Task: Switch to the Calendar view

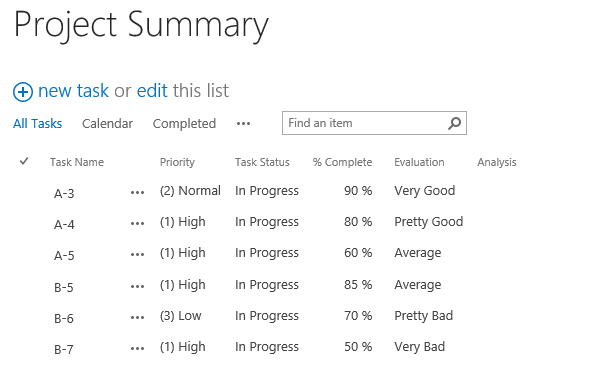Action: pyautogui.click(x=107, y=124)
